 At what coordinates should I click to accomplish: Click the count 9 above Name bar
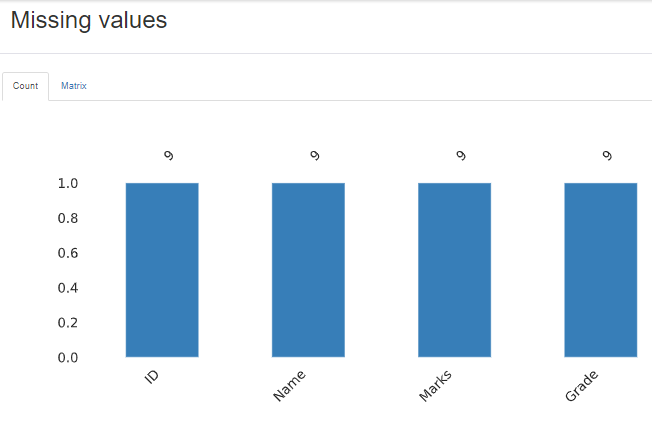[x=315, y=155]
